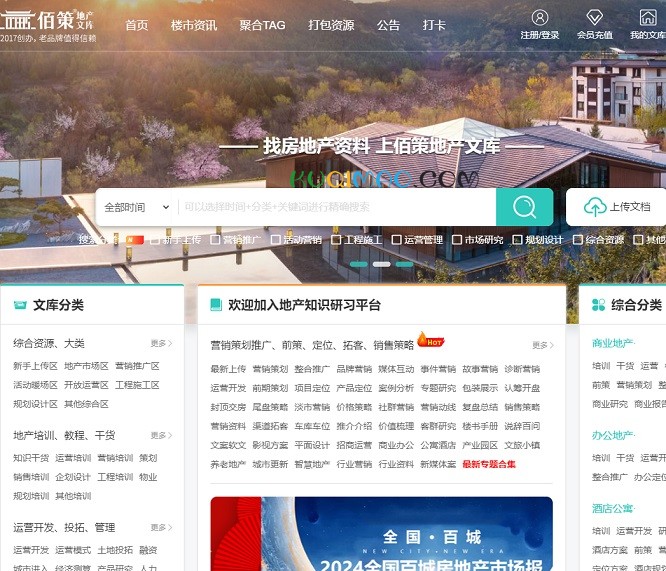Click the 上传文档 button
666x571 pixels.
[616, 207]
